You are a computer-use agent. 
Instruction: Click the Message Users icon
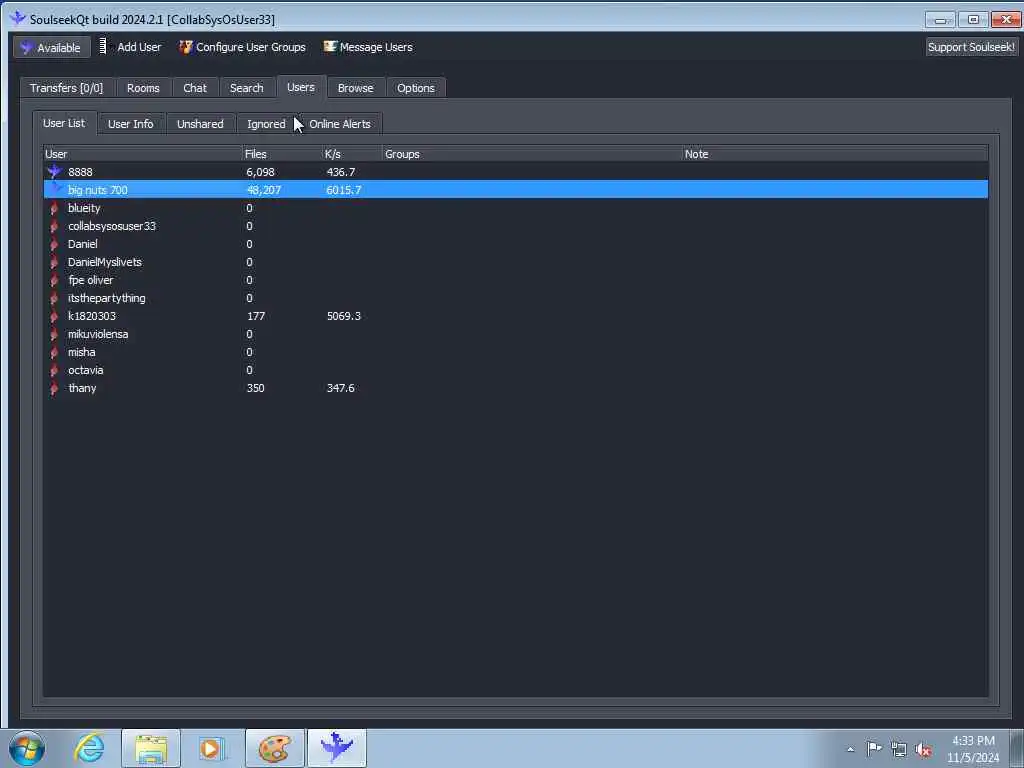pyautogui.click(x=330, y=46)
